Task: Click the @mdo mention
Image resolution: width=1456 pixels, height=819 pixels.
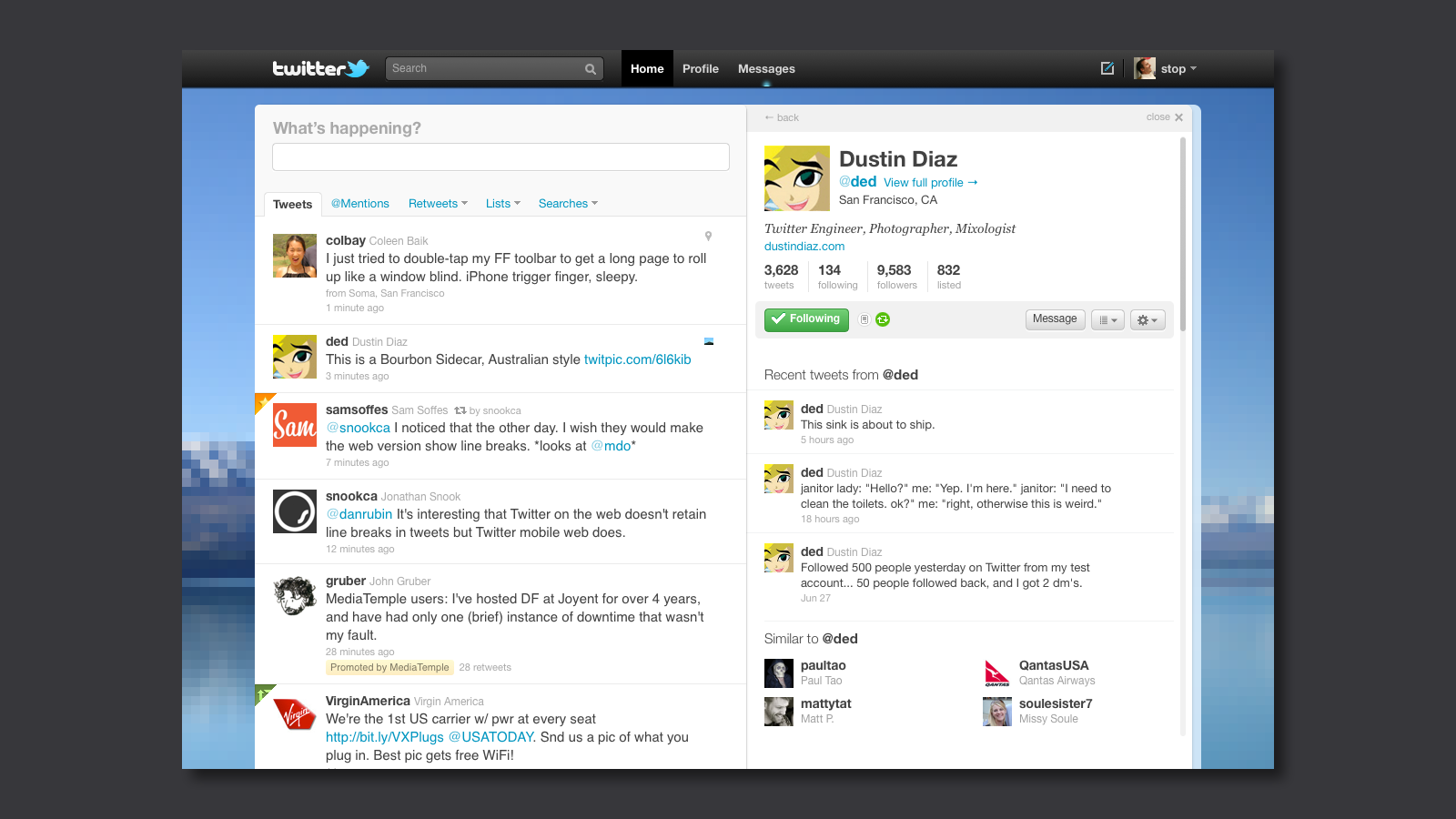Action: 611,446
